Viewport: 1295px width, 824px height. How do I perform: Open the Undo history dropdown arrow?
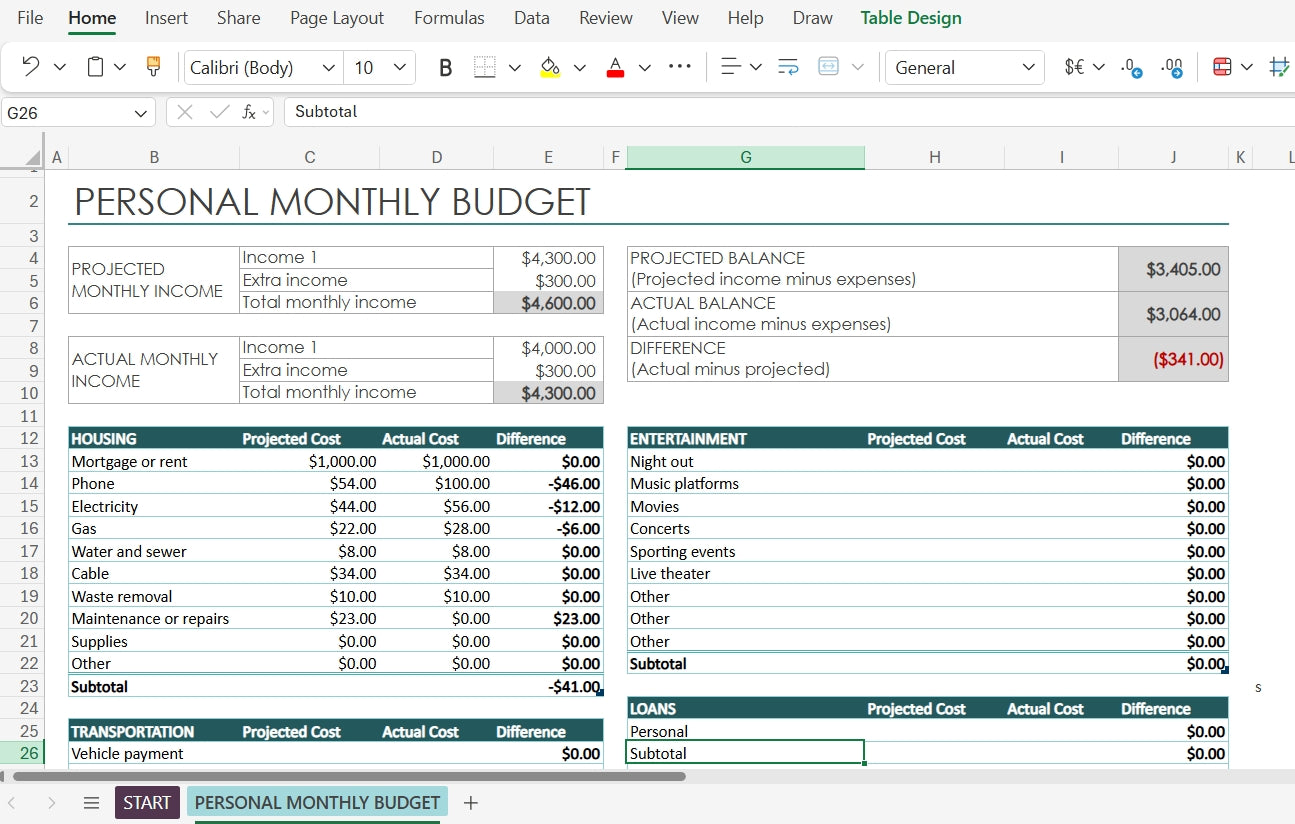pos(60,67)
